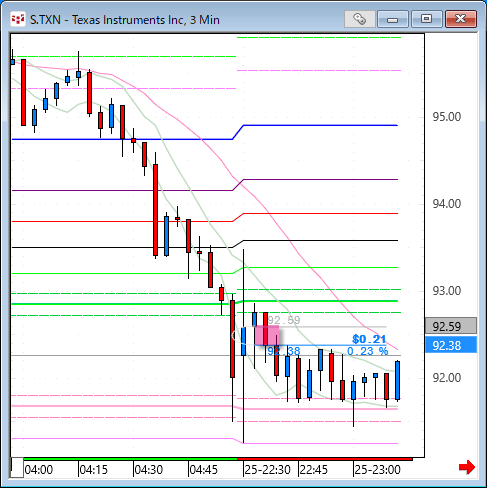The height and width of the screenshot is (488, 487).
Task: Click the 04:00 time axis label
Action: [x=39, y=470]
